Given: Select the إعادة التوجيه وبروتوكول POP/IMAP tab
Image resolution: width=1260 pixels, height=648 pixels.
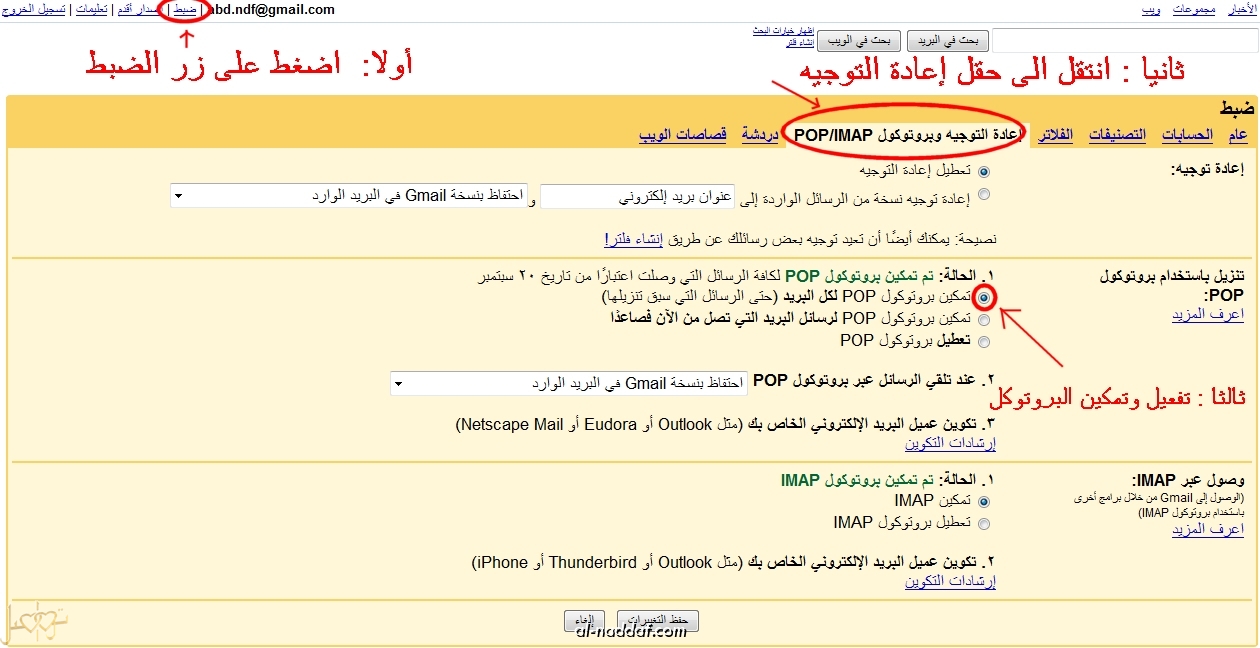Looking at the screenshot, I should 907,135.
